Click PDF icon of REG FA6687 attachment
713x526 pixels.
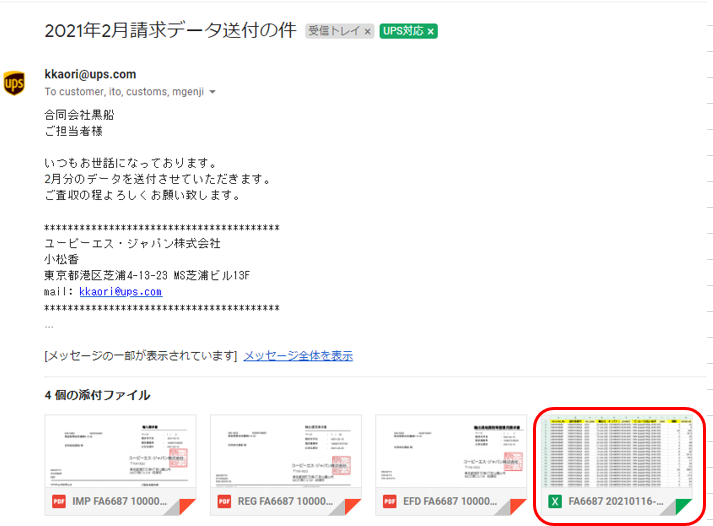point(224,501)
